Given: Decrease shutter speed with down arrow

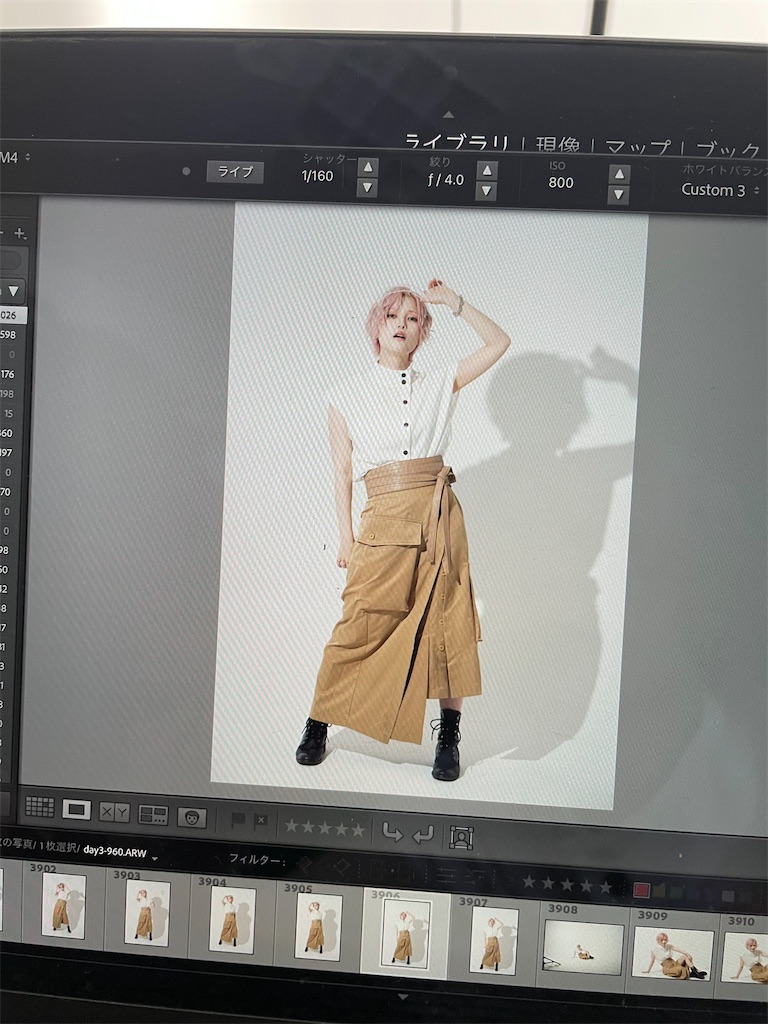Looking at the screenshot, I should pos(367,188).
